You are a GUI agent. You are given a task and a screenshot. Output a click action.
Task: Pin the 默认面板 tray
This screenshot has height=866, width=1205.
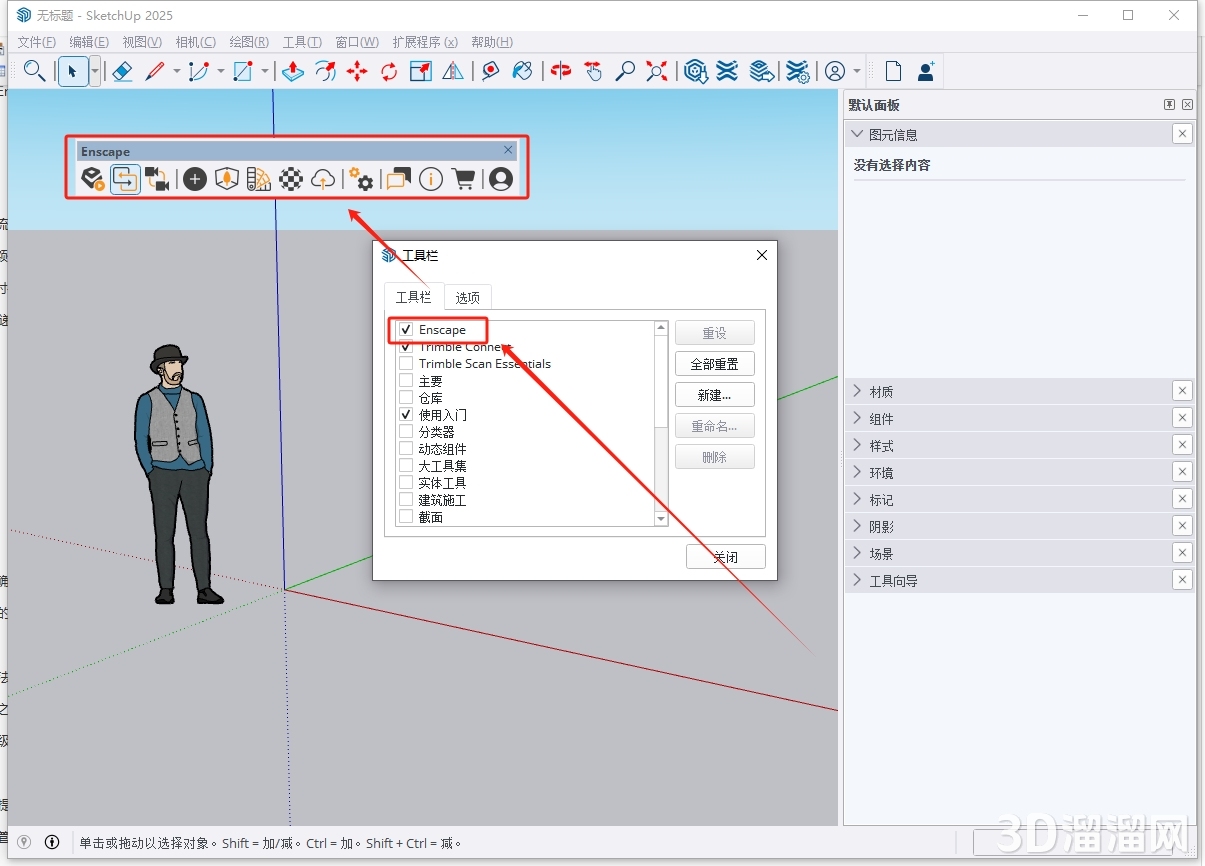1169,105
